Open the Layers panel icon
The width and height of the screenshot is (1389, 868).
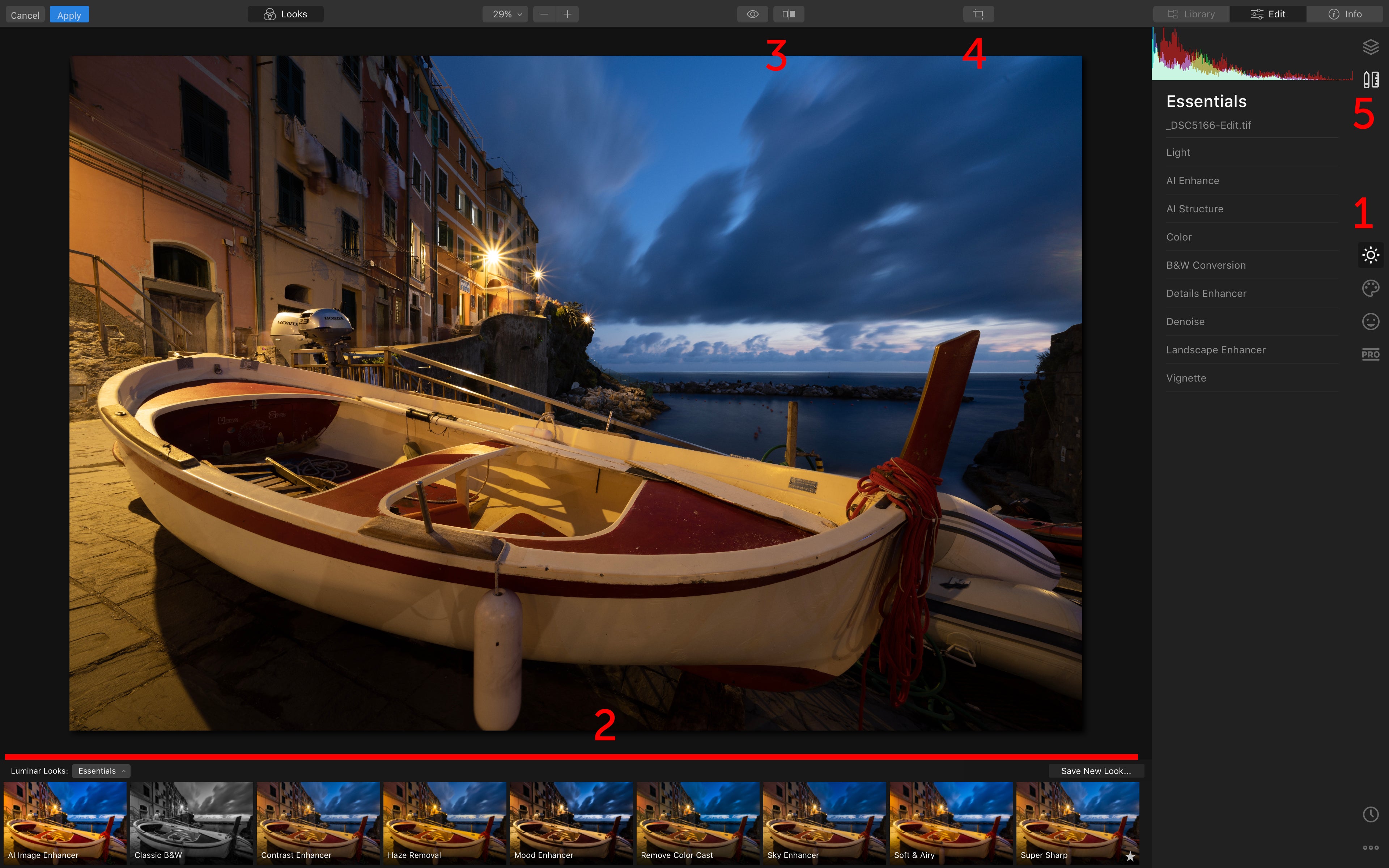tap(1371, 47)
